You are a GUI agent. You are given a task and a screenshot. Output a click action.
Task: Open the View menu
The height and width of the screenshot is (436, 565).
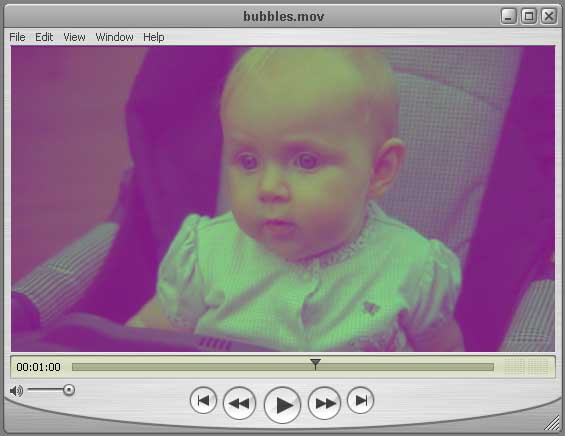pyautogui.click(x=74, y=37)
